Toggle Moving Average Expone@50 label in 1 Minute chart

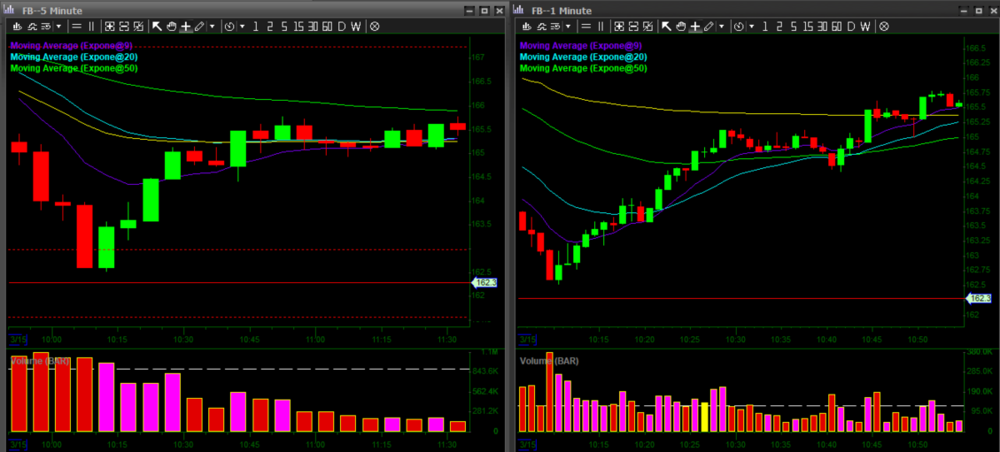(x=583, y=68)
